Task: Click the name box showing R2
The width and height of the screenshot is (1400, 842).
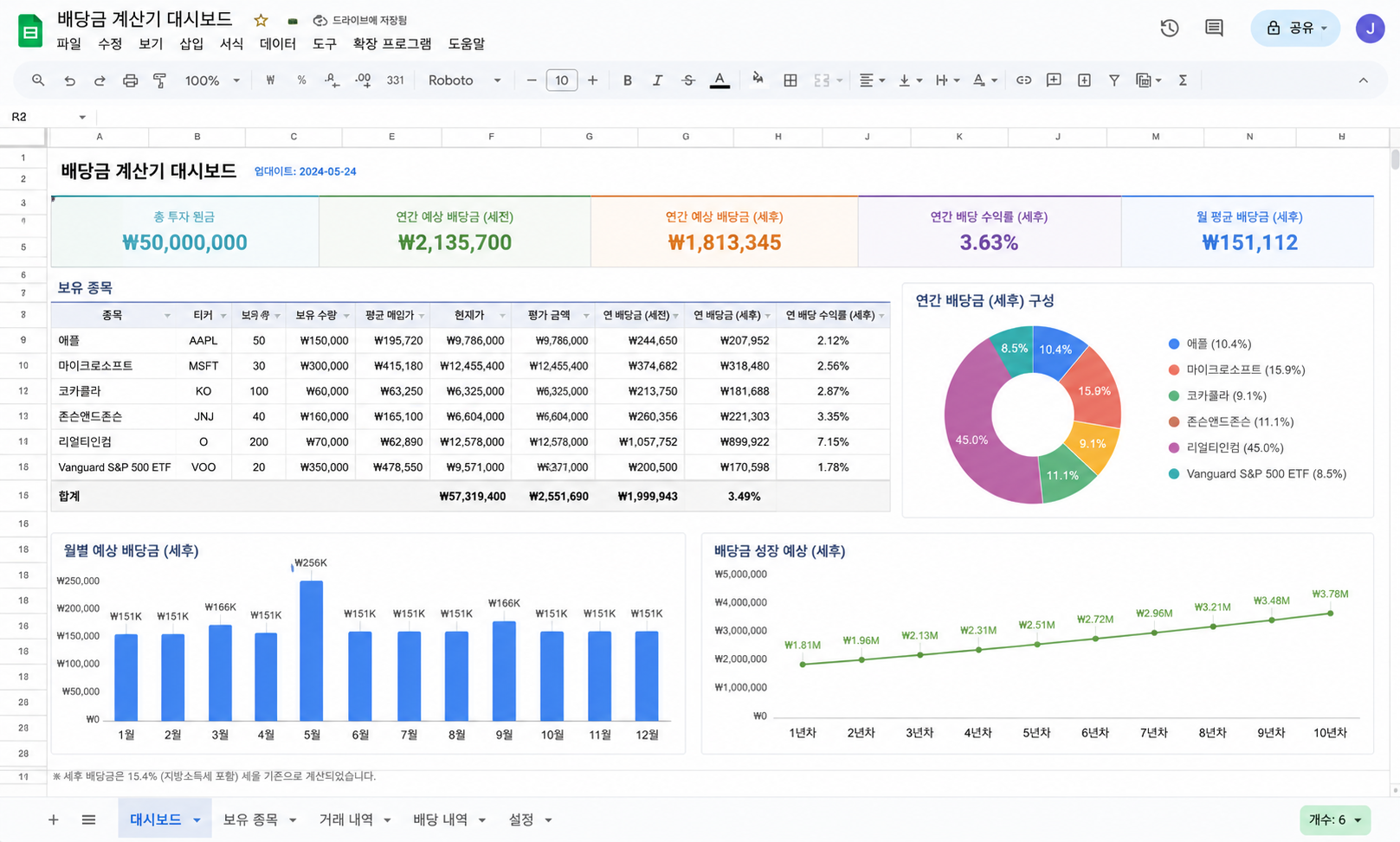Action: pyautogui.click(x=48, y=117)
